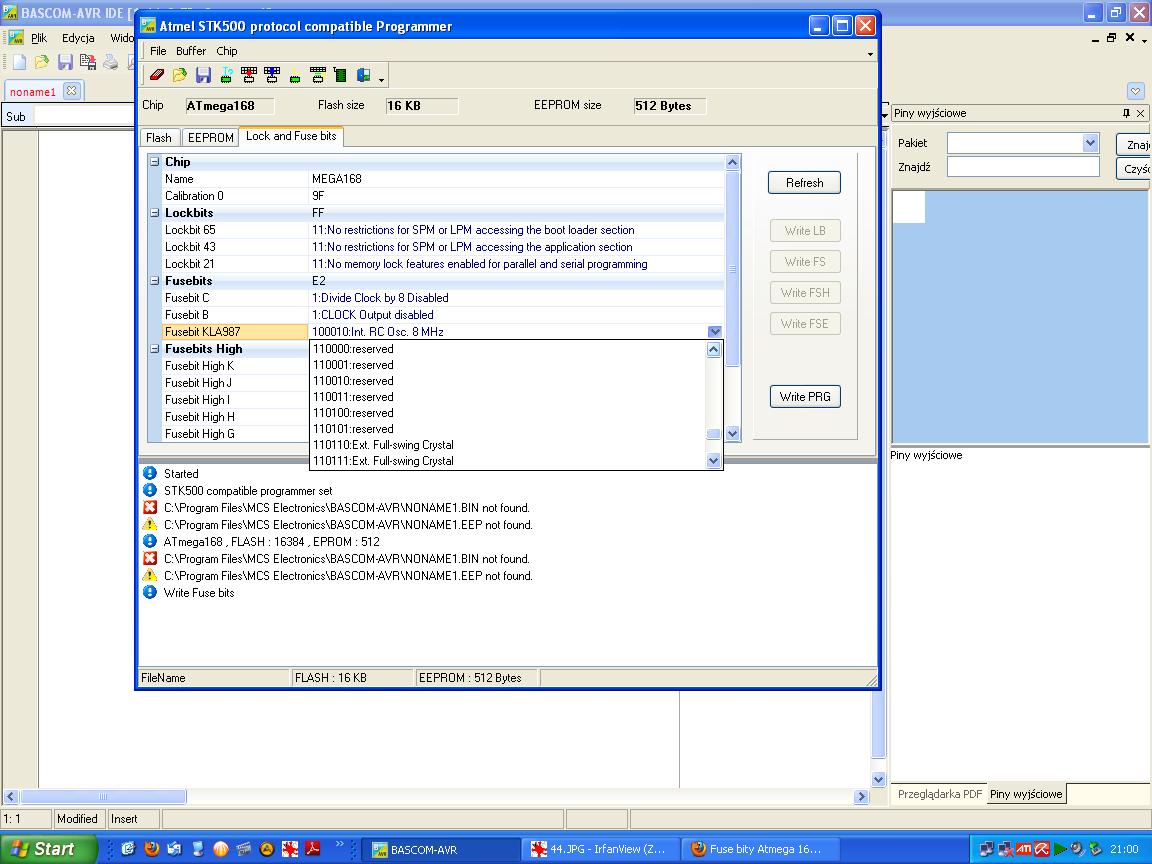The width and height of the screenshot is (1152, 864).
Task: Switch to the EEPROM tab
Action: pyautogui.click(x=210, y=138)
